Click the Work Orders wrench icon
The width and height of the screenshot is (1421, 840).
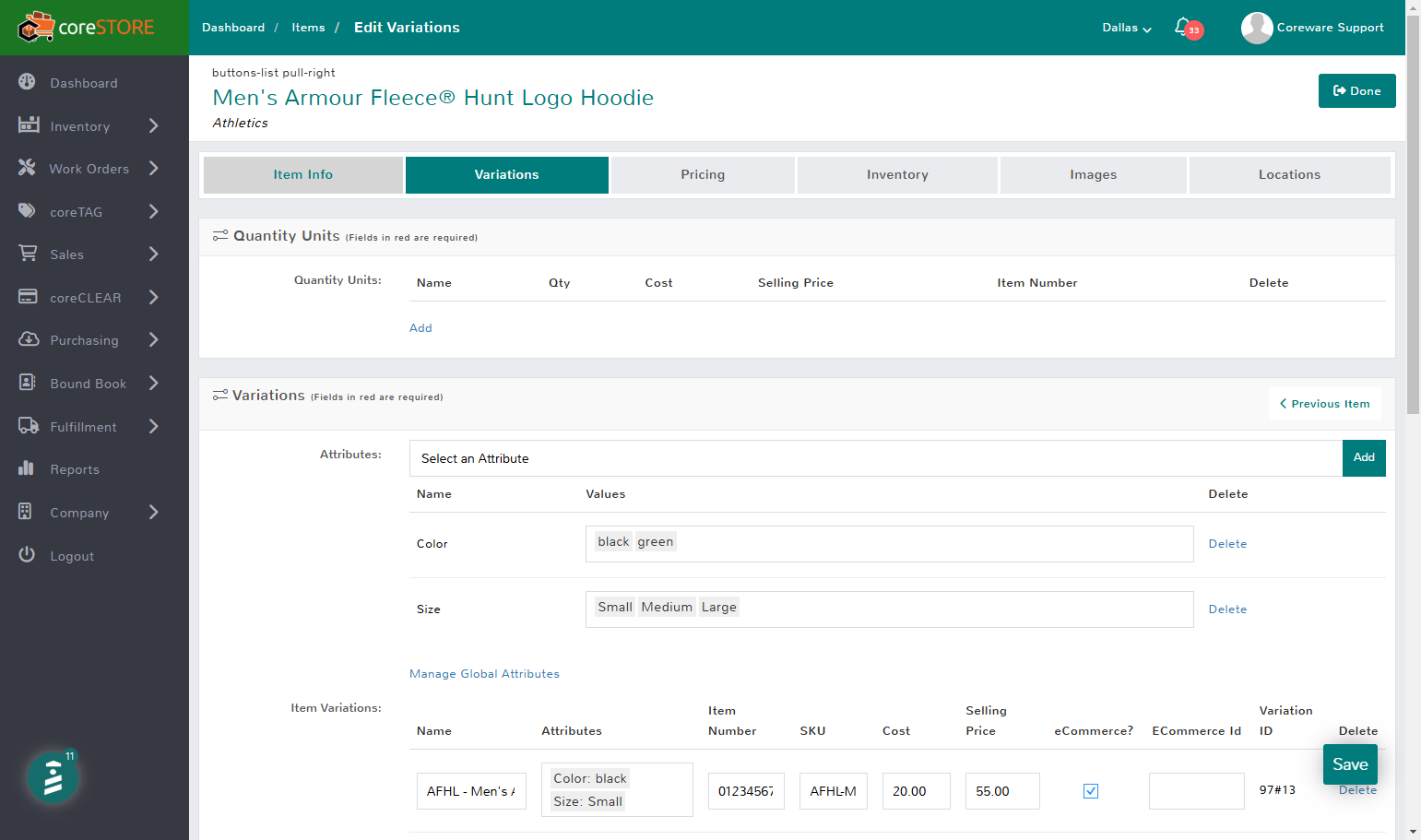27,168
